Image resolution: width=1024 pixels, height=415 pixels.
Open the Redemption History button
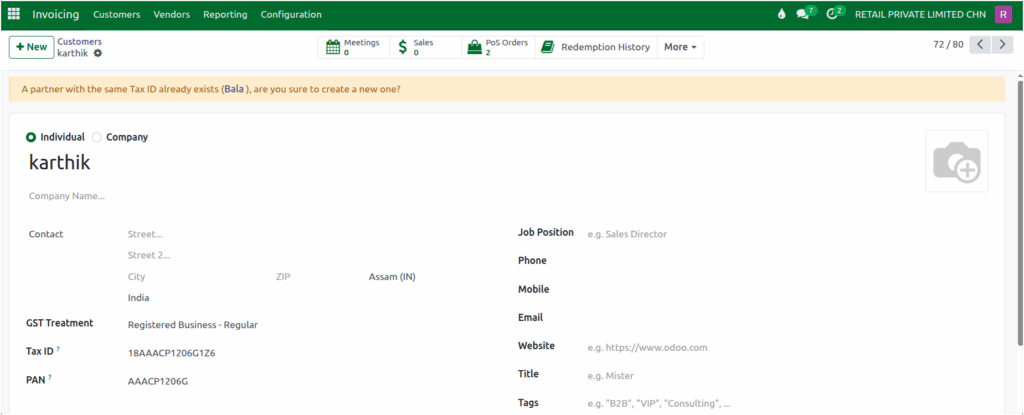[x=596, y=47]
